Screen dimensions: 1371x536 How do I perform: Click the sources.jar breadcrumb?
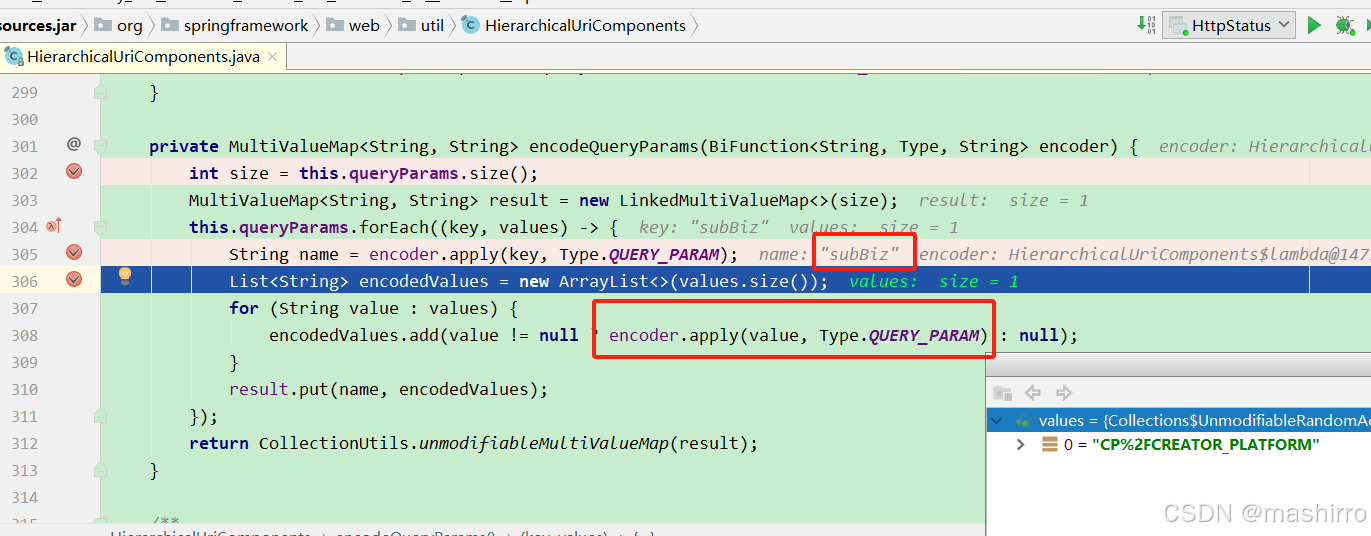[x=38, y=26]
